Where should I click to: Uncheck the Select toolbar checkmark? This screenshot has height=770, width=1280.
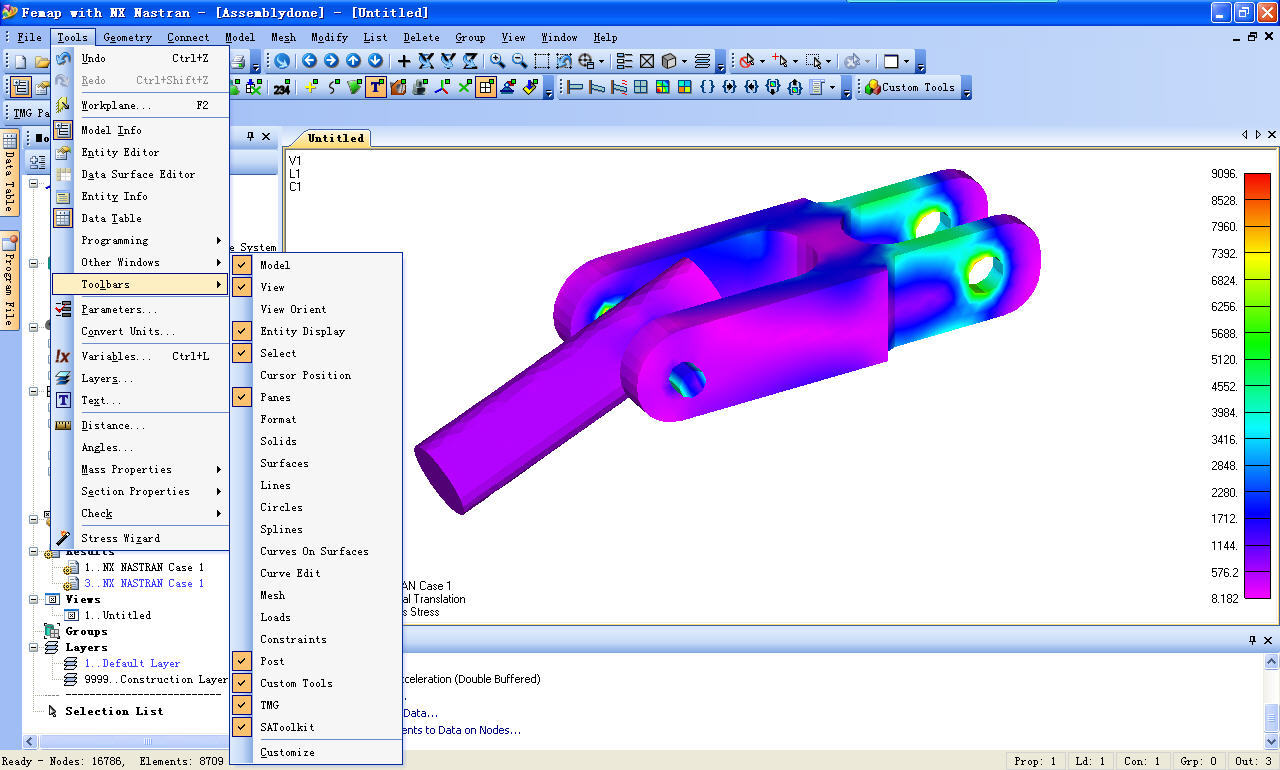(x=242, y=353)
